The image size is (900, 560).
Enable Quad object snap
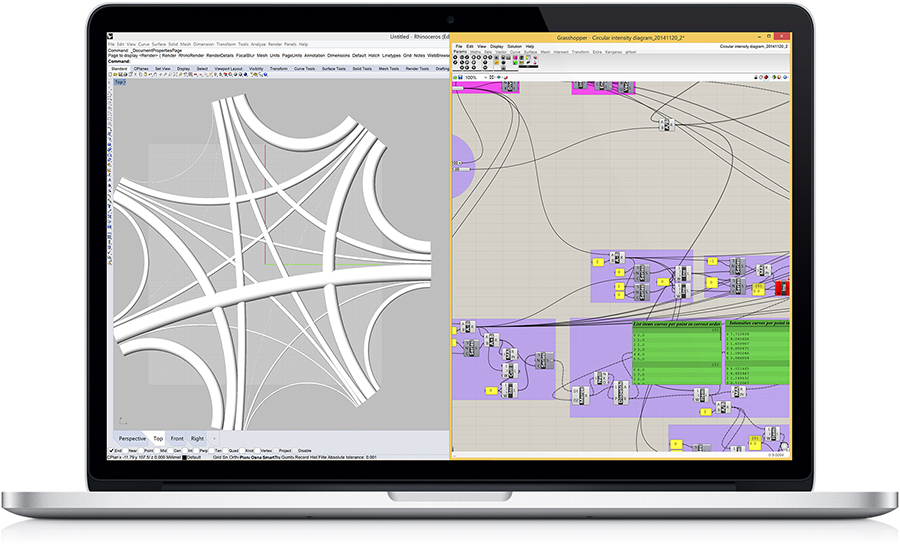click(x=226, y=450)
